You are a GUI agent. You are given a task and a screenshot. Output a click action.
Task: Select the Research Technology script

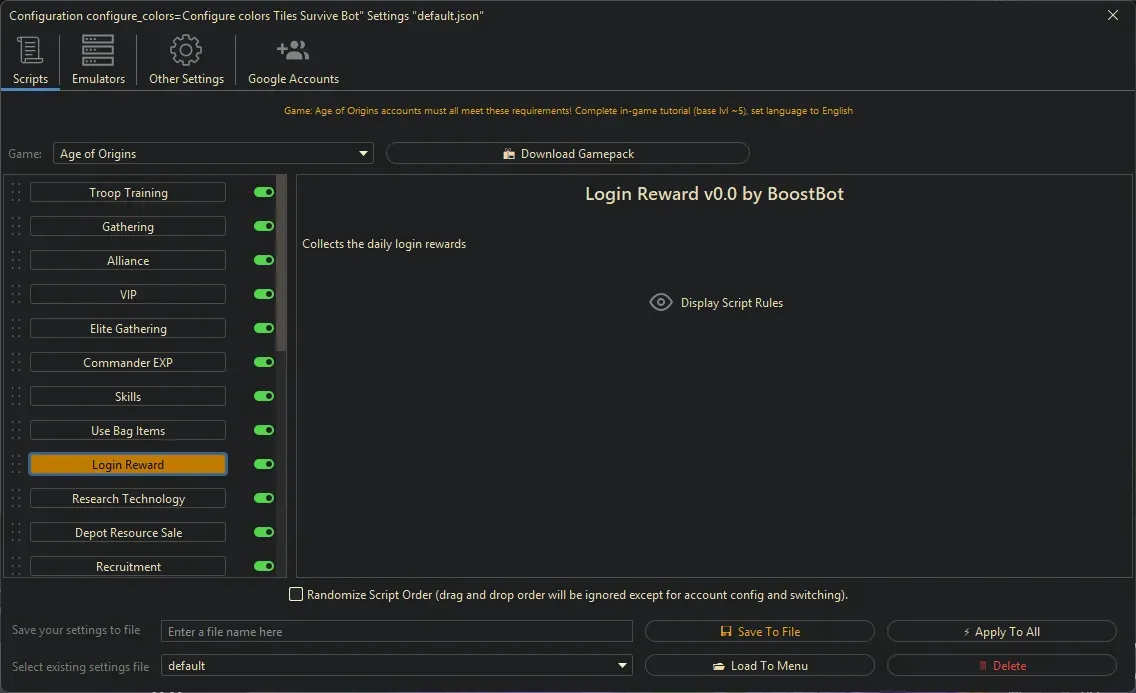(x=127, y=498)
